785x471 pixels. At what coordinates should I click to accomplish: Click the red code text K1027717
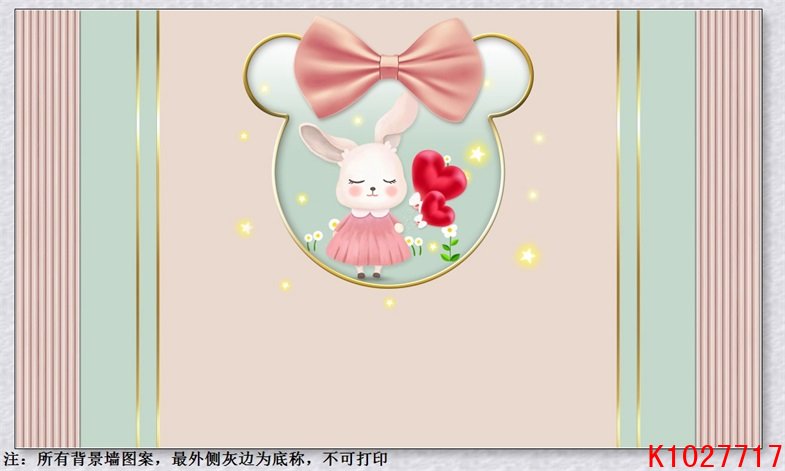click(x=715, y=456)
